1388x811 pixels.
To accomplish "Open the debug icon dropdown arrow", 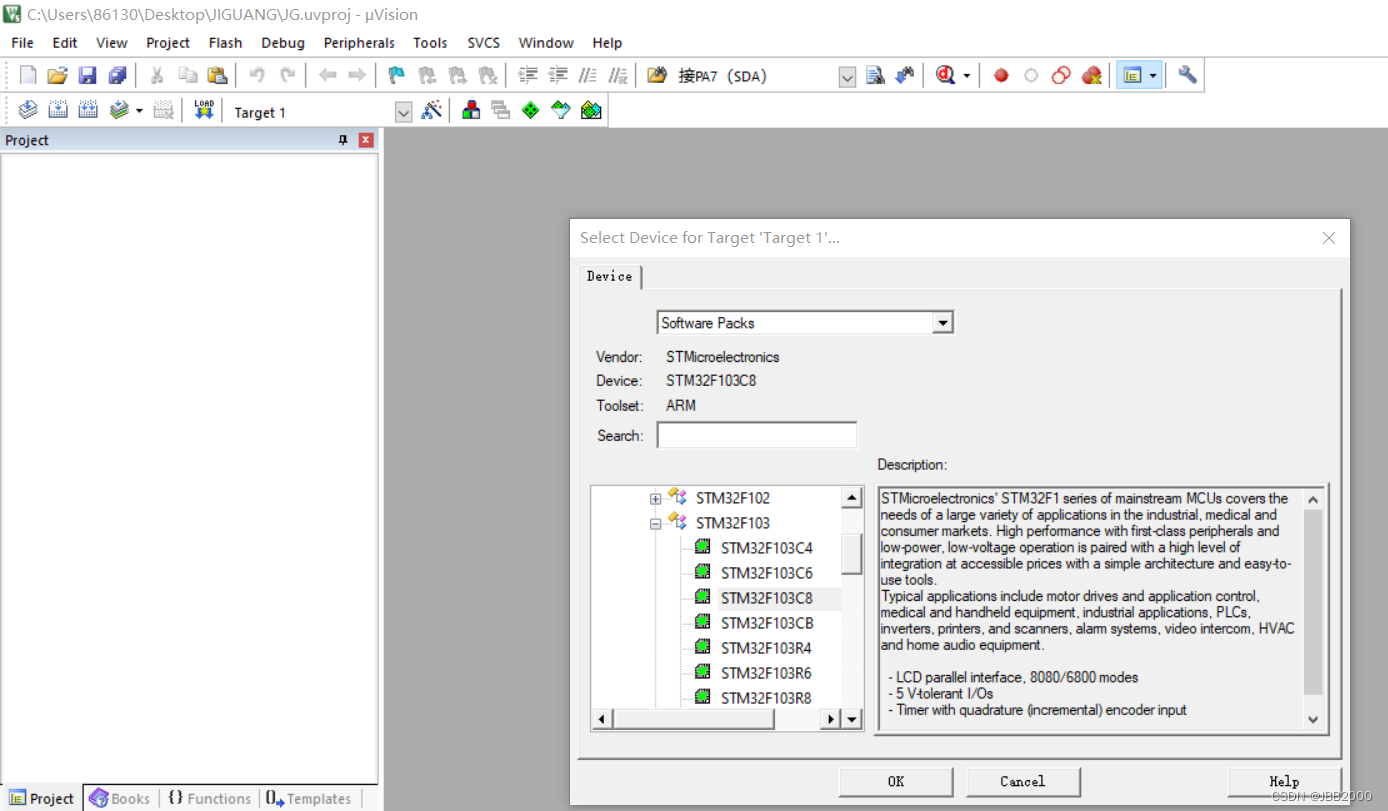I will [x=966, y=76].
